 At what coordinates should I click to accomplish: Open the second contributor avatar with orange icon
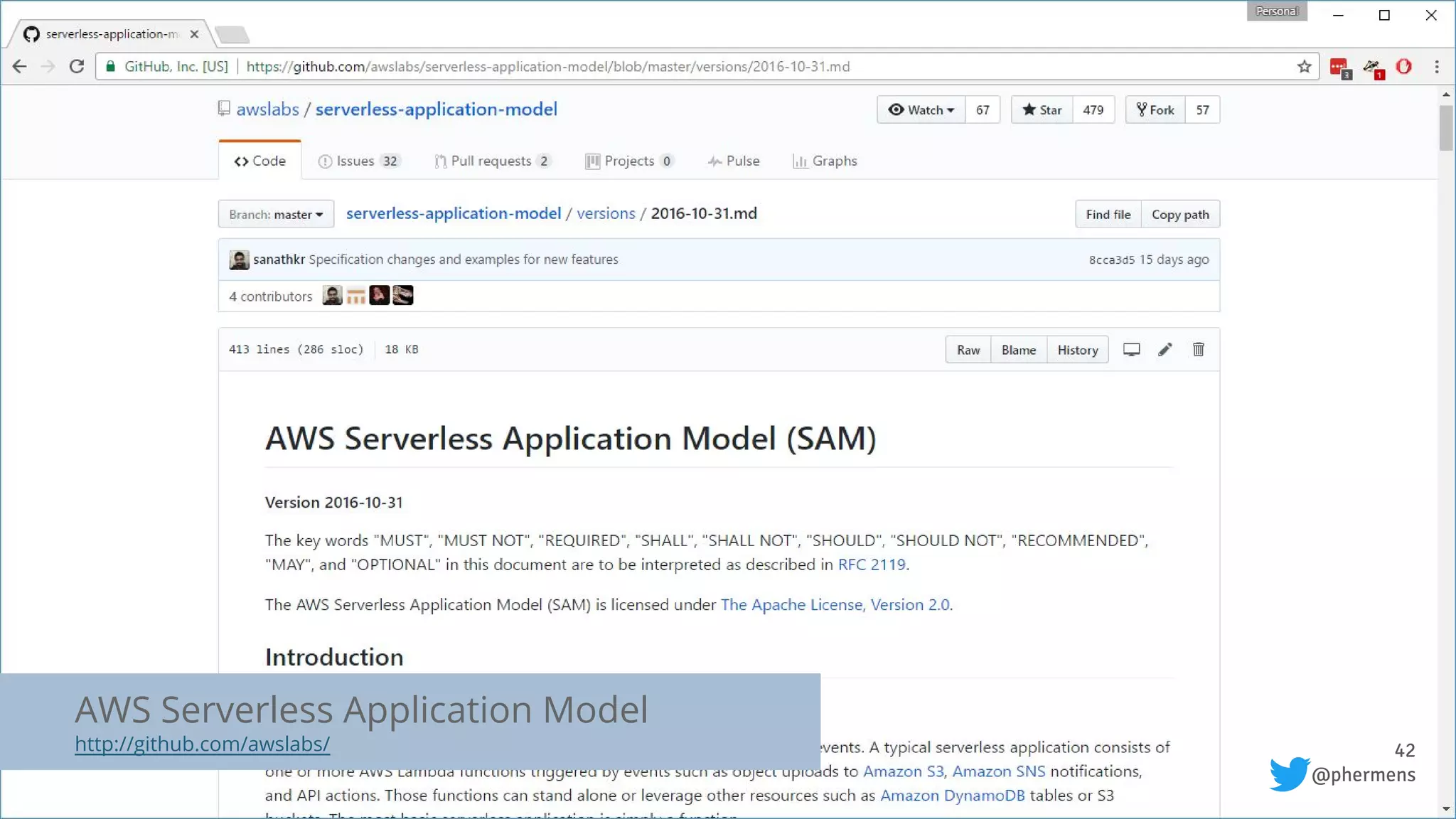click(355, 296)
